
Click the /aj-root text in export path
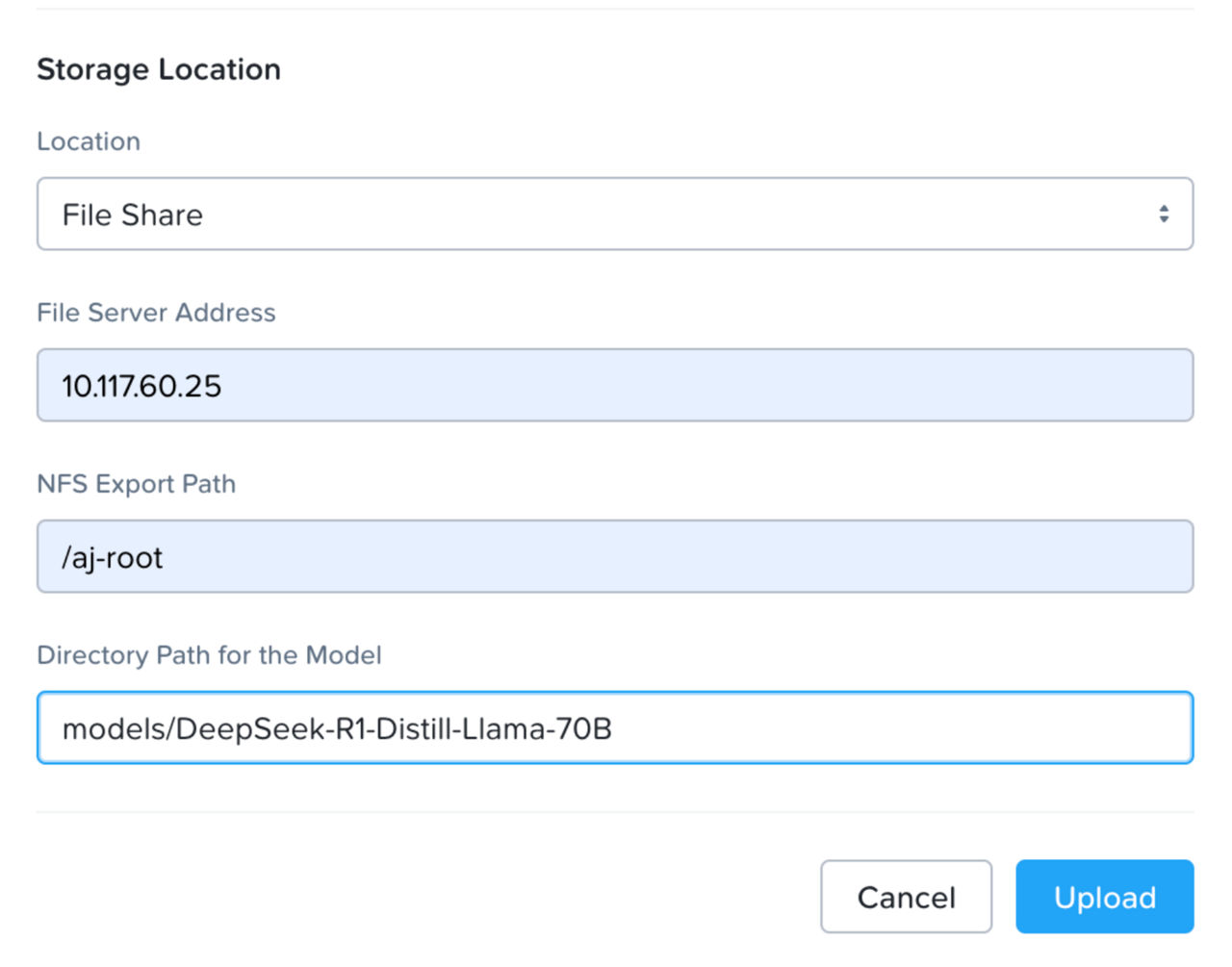[x=113, y=557]
